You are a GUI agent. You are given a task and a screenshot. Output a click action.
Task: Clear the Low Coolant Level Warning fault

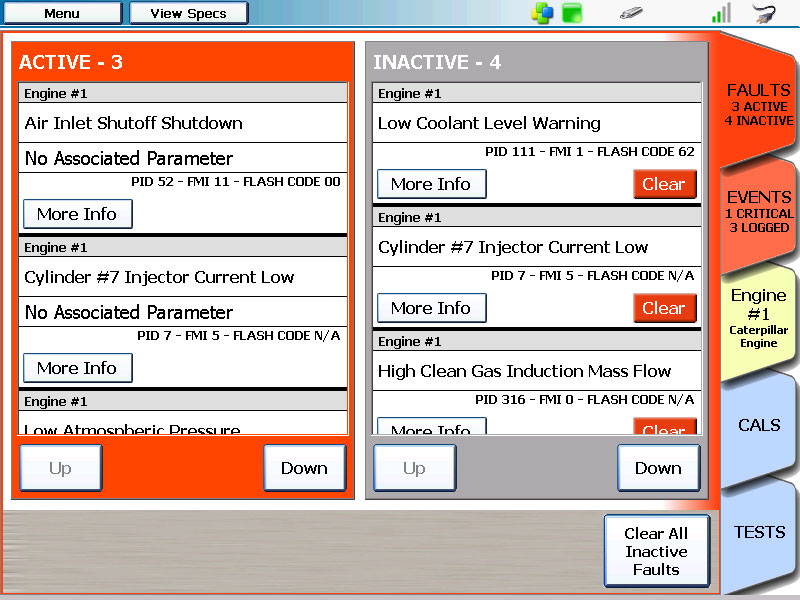(664, 184)
